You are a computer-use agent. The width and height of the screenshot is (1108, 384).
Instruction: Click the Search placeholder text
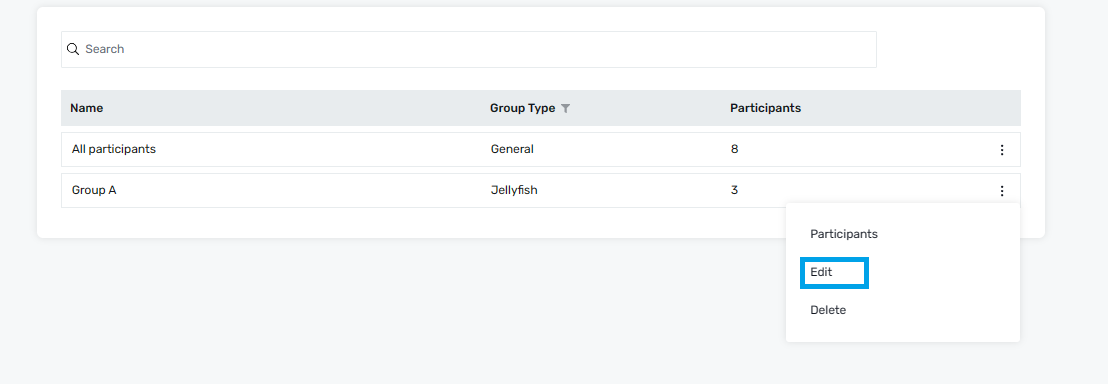point(105,49)
